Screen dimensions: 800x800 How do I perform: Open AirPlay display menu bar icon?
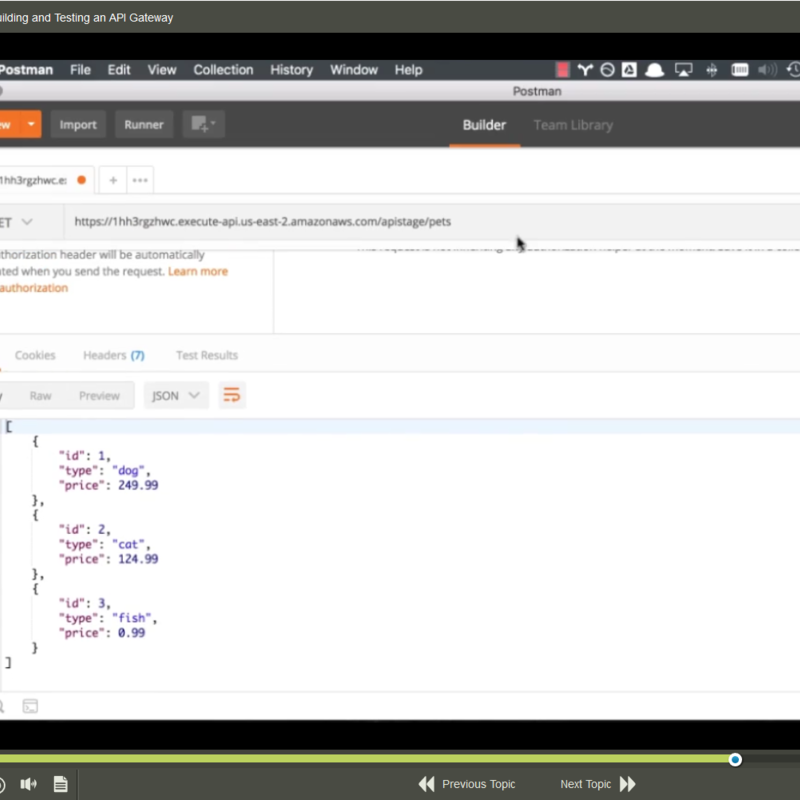click(684, 69)
